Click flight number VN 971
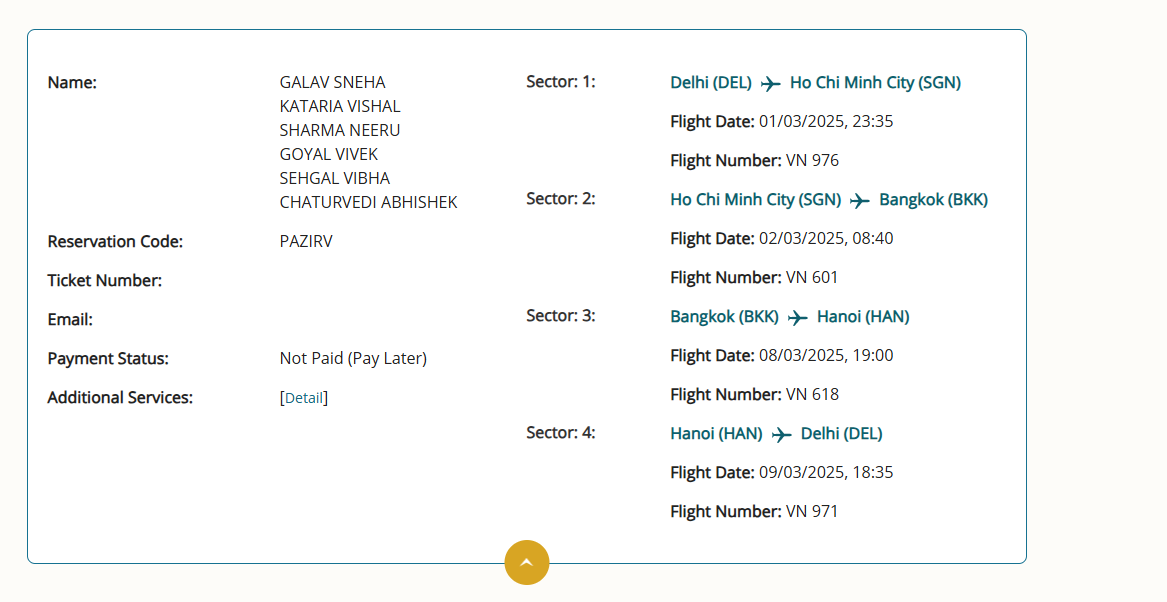Screen dimensions: 1167x602 click(x=812, y=512)
